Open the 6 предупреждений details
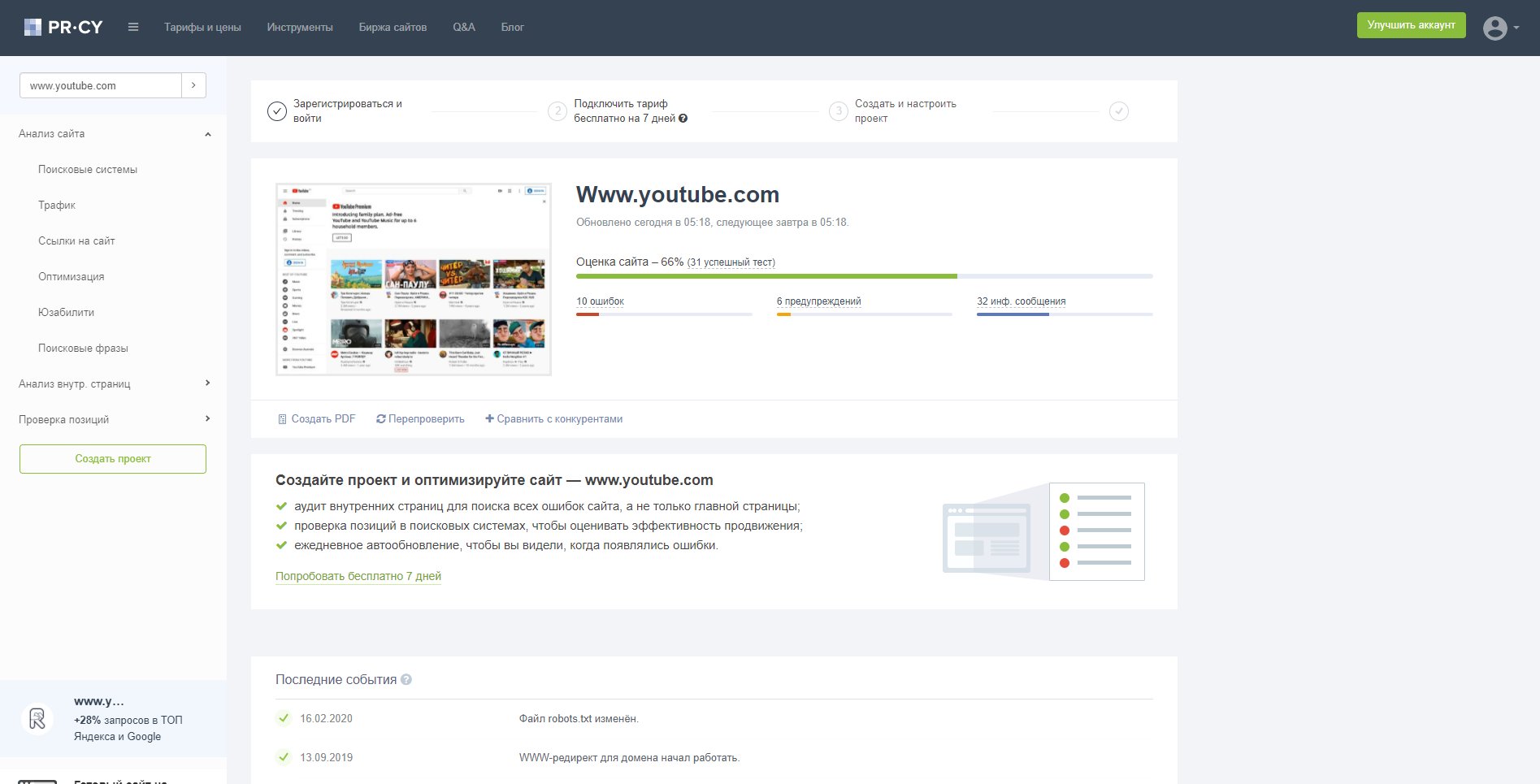The image size is (1540, 784). click(x=819, y=301)
